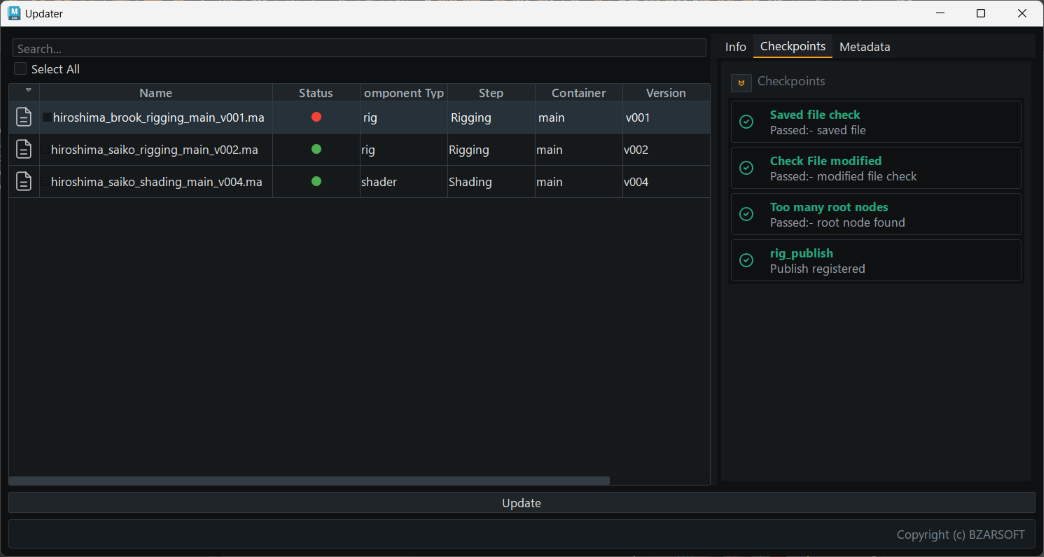Viewport: 1044px width, 557px height.
Task: Click the Check File modified passed icon
Action: click(746, 168)
